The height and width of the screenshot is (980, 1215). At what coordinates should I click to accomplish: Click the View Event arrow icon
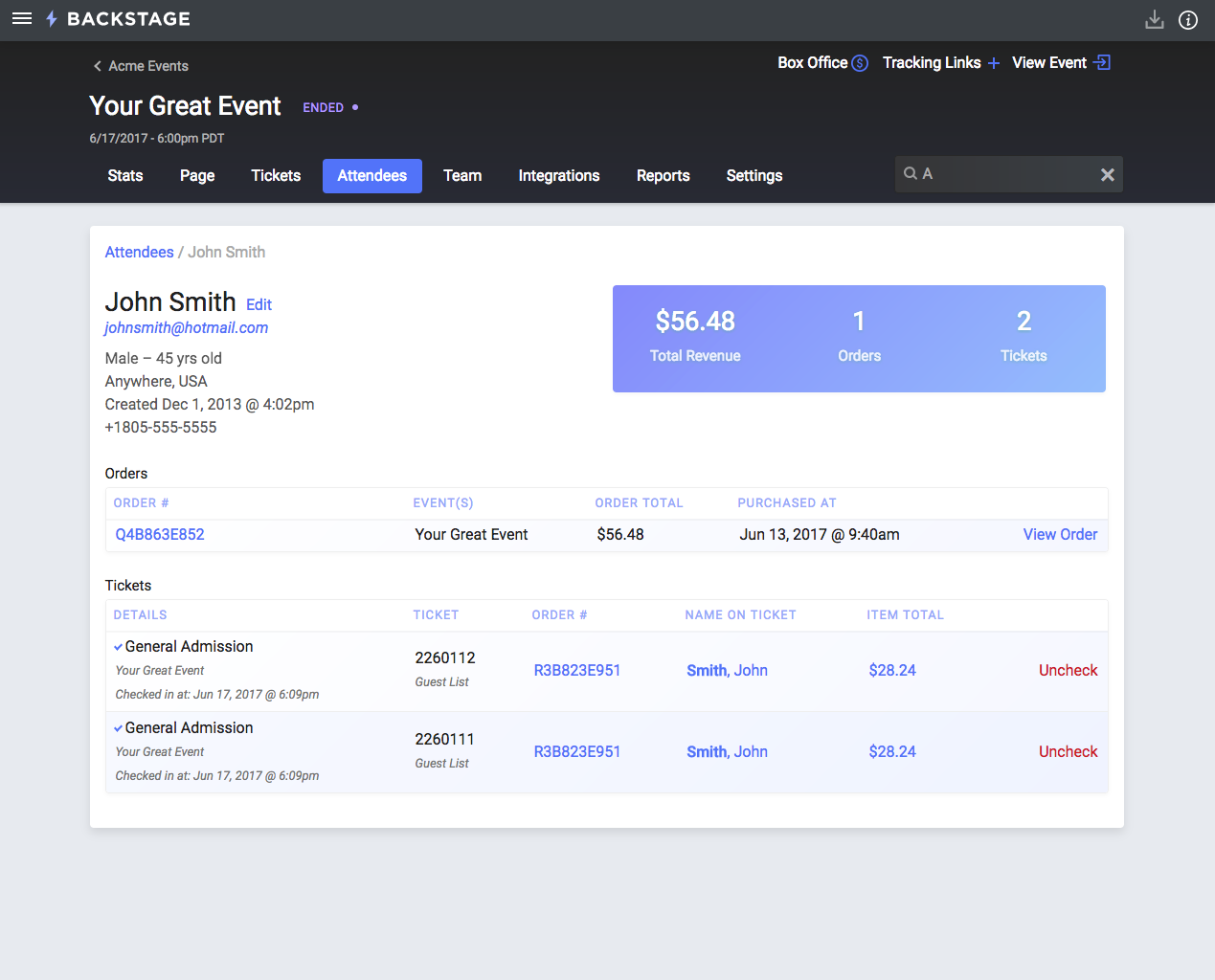(1102, 62)
